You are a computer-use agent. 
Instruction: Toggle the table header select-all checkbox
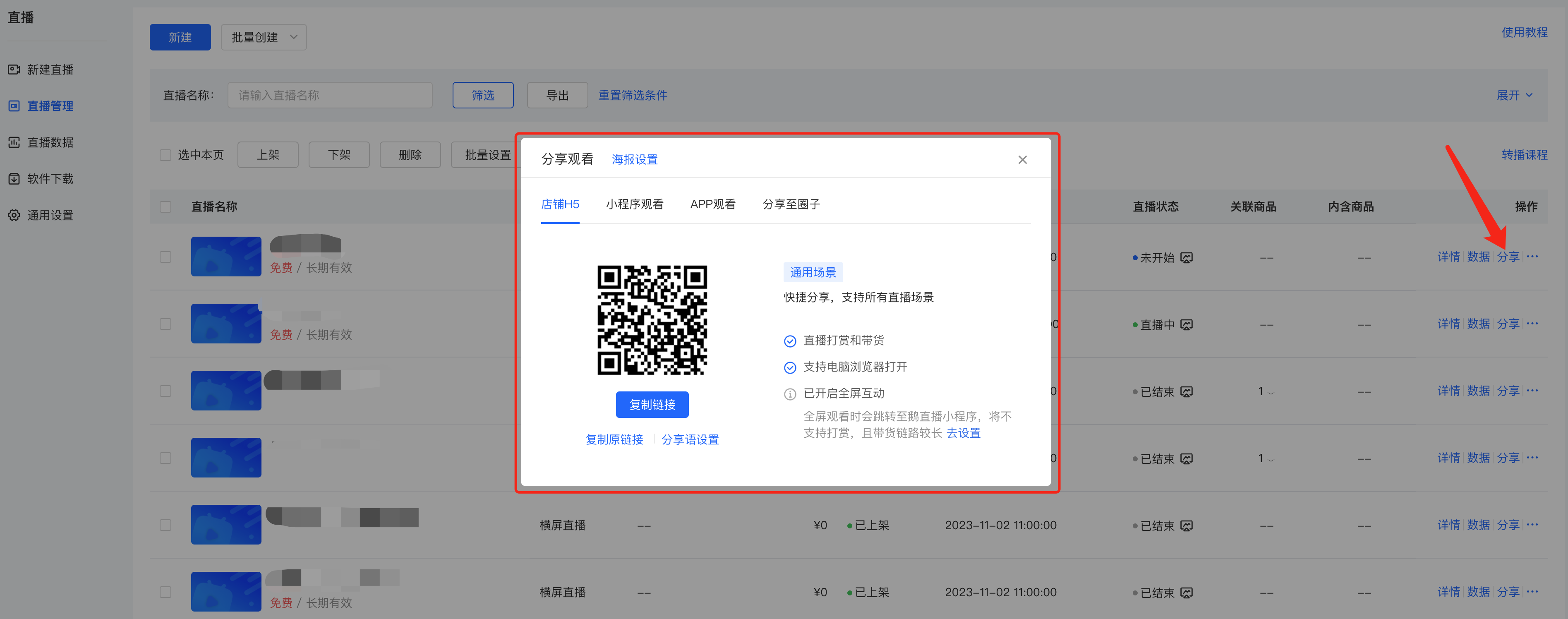click(165, 207)
